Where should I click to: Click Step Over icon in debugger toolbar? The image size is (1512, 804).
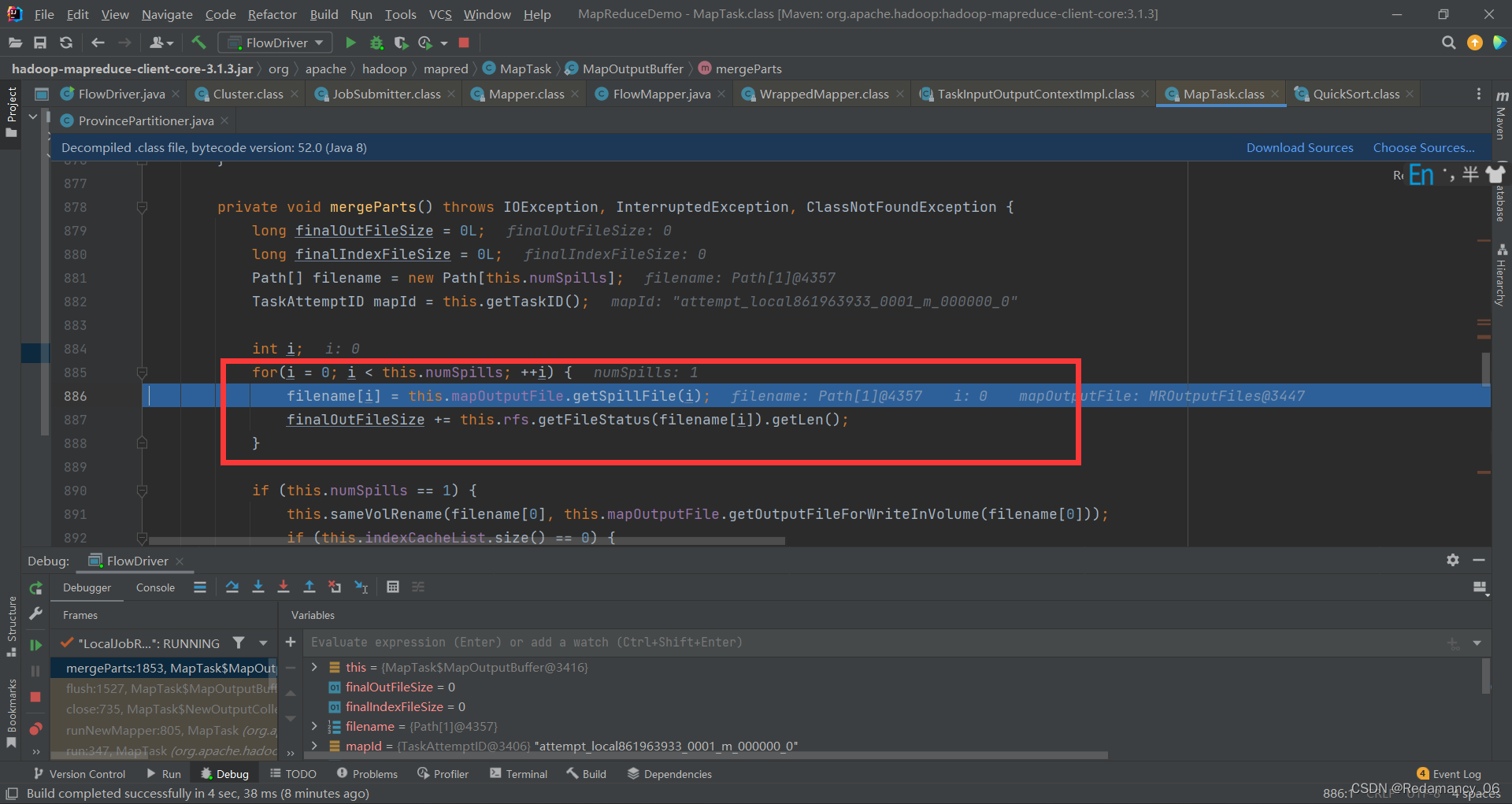point(232,587)
